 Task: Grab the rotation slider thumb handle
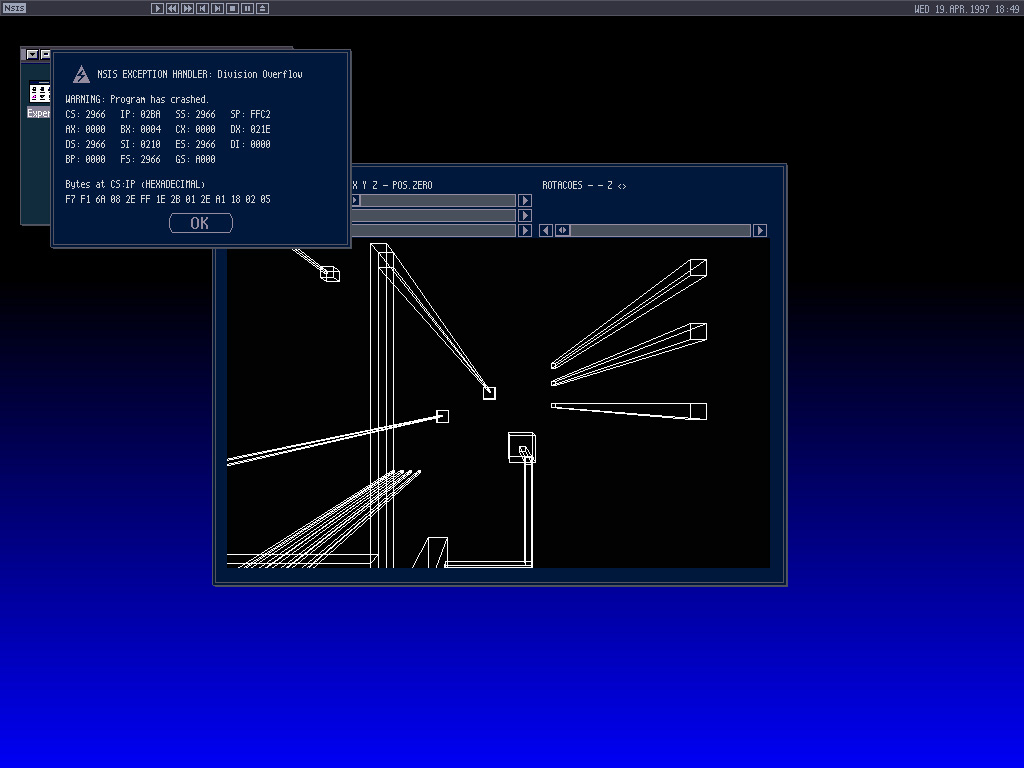pyautogui.click(x=563, y=230)
